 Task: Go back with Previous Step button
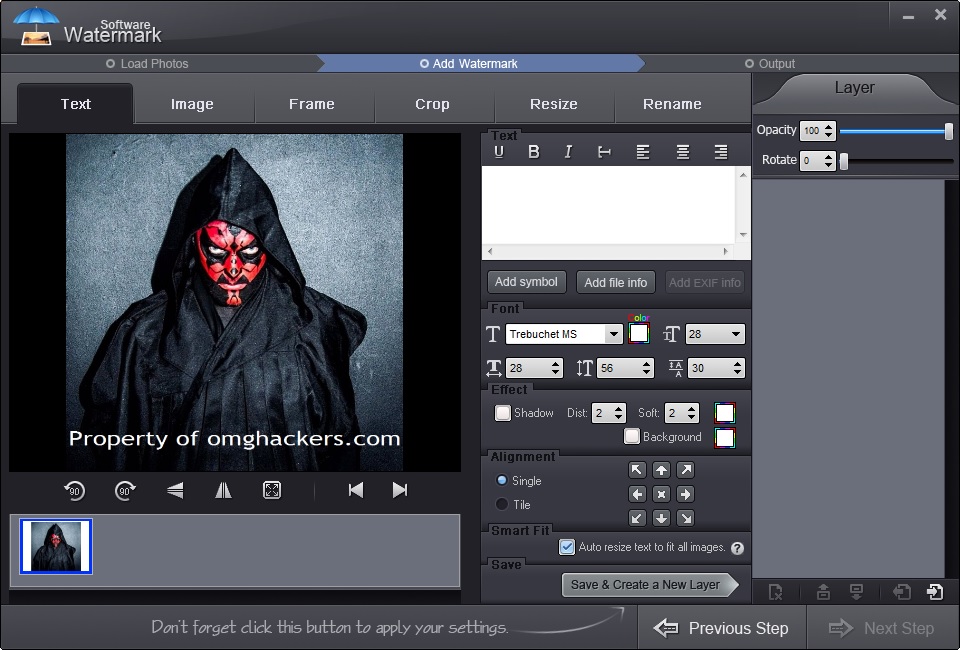pyautogui.click(x=721, y=628)
